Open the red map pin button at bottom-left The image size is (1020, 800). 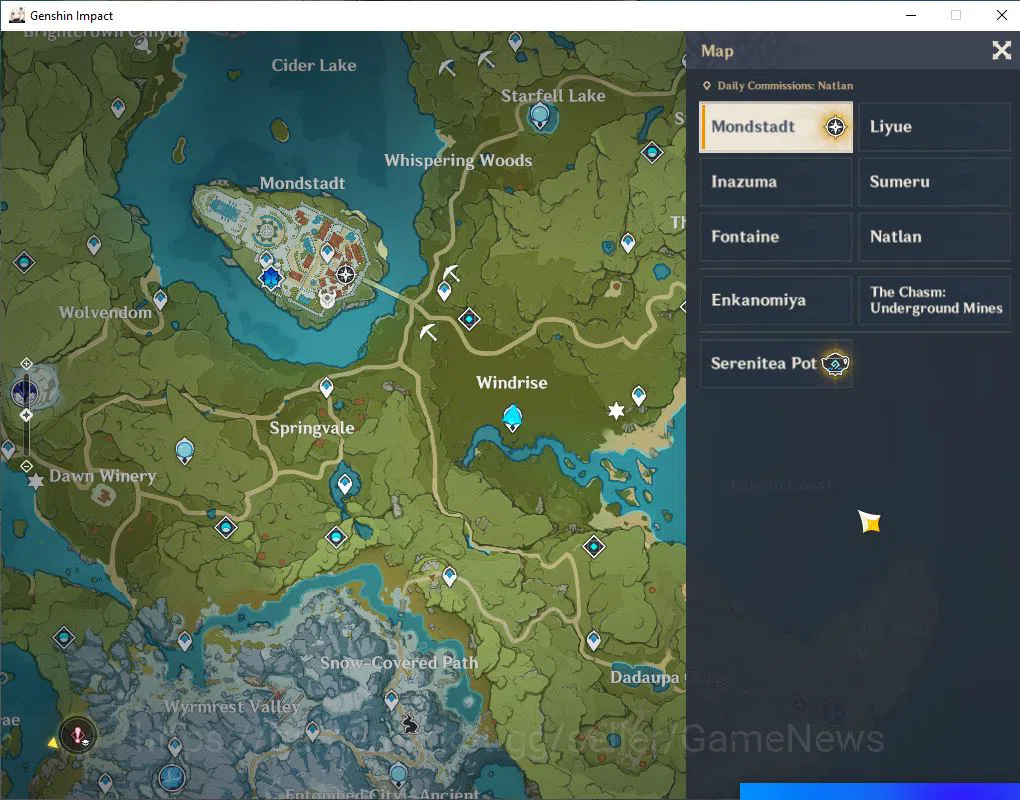(78, 736)
